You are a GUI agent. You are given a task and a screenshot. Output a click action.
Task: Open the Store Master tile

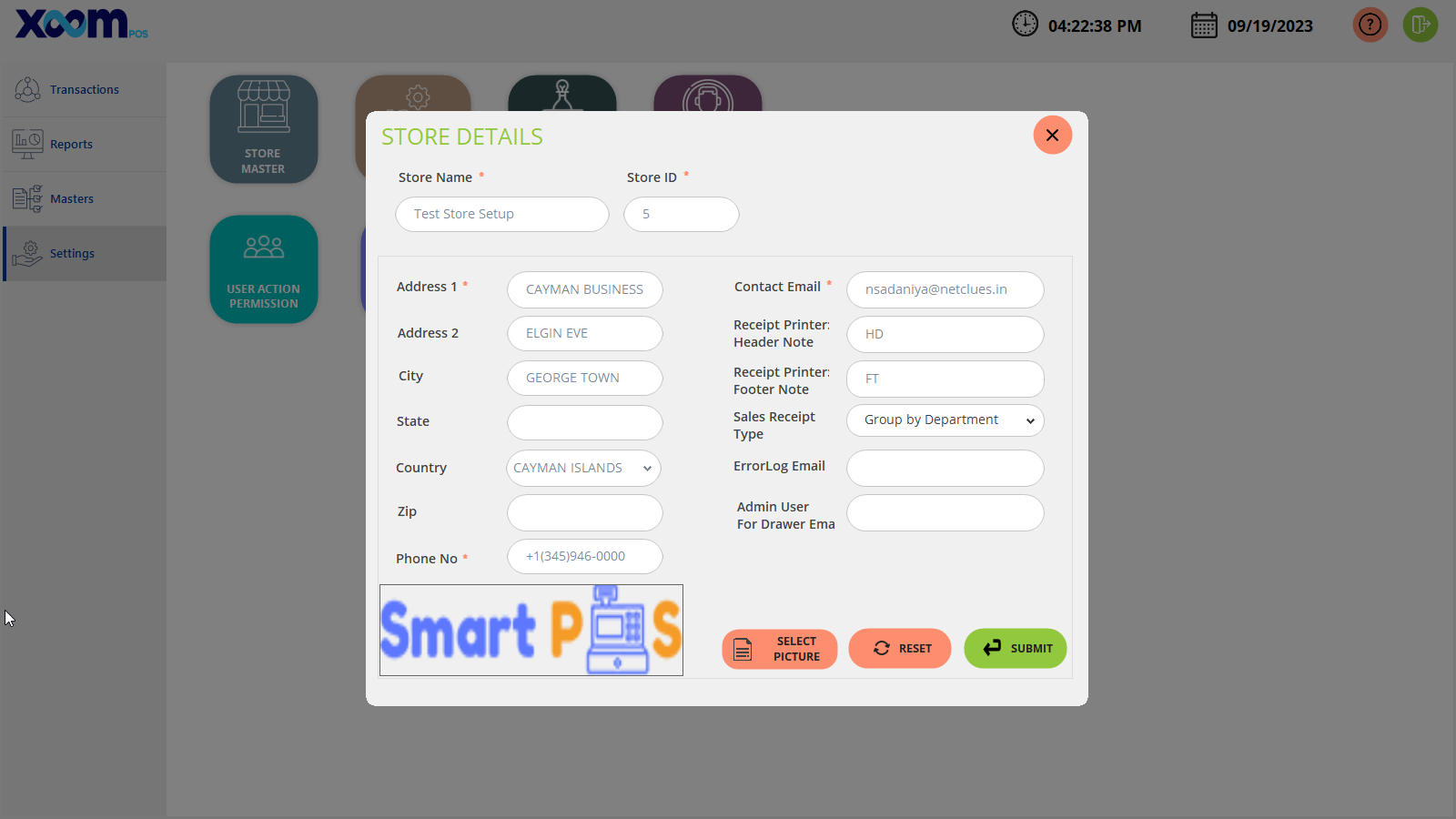[264, 129]
